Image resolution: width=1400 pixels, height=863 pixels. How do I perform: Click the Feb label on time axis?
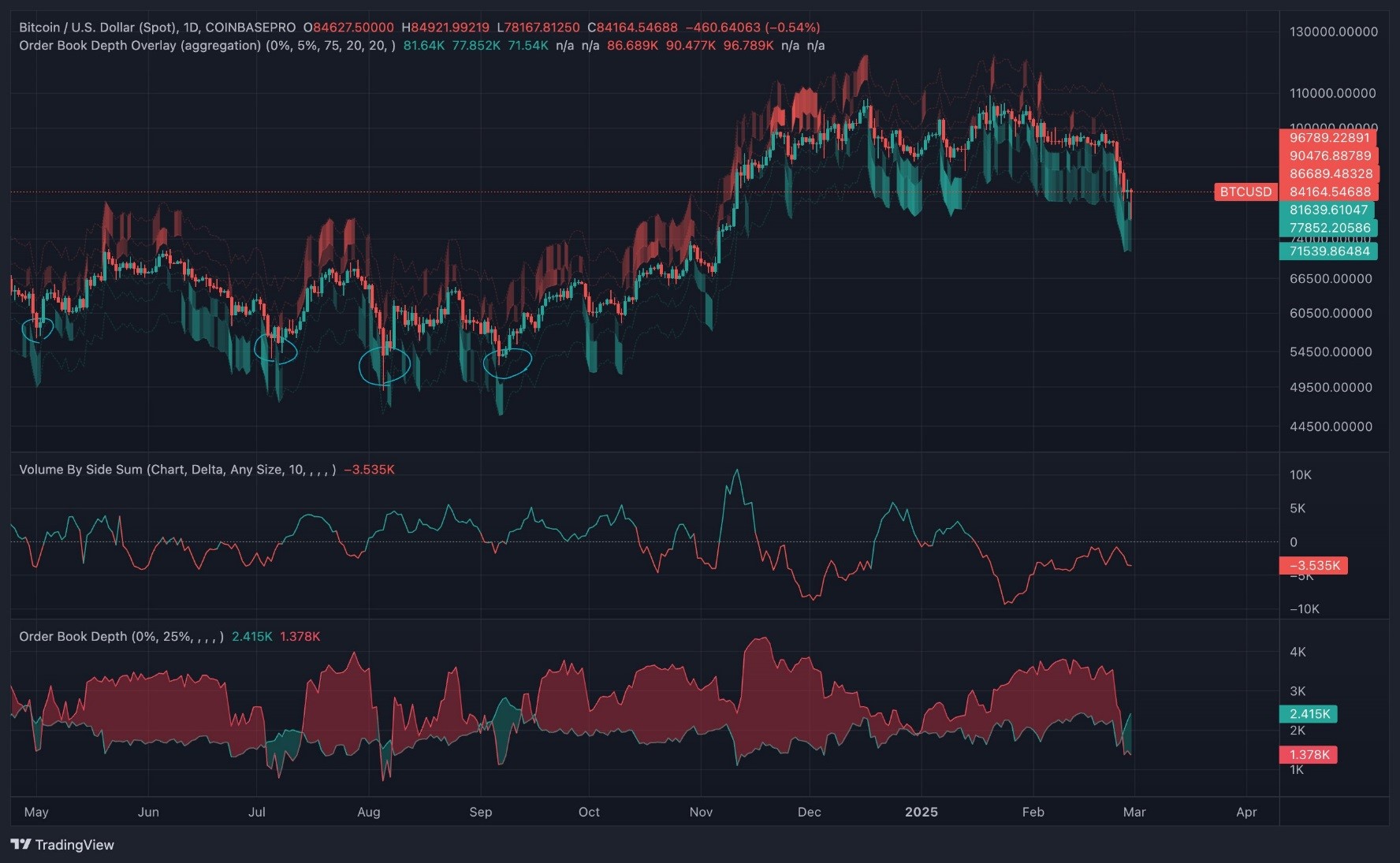1033,812
